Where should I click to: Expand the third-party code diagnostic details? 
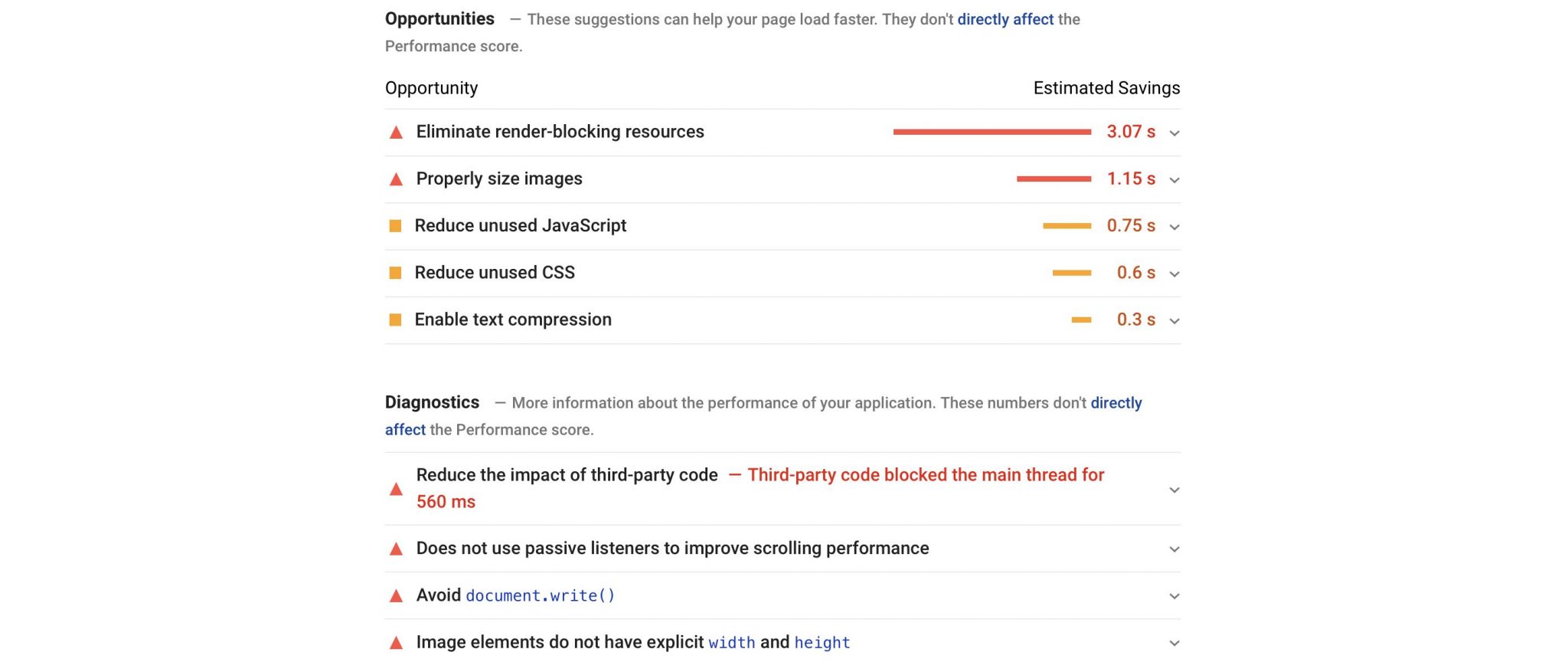pos(1174,490)
